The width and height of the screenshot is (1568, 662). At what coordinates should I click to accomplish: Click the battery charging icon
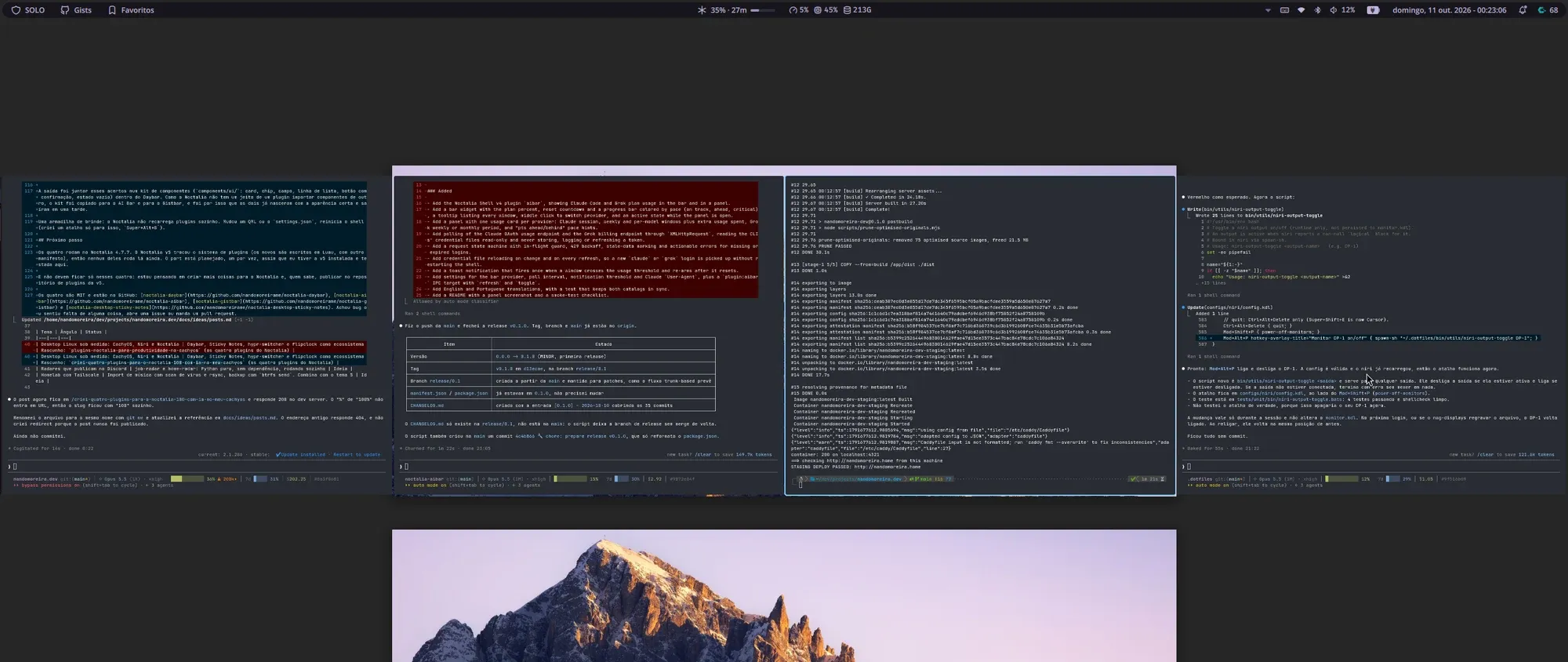coord(1373,10)
